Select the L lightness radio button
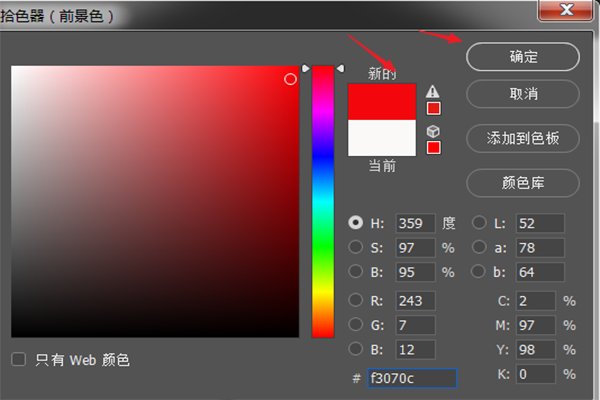Image resolution: width=600 pixels, height=400 pixels. point(479,223)
